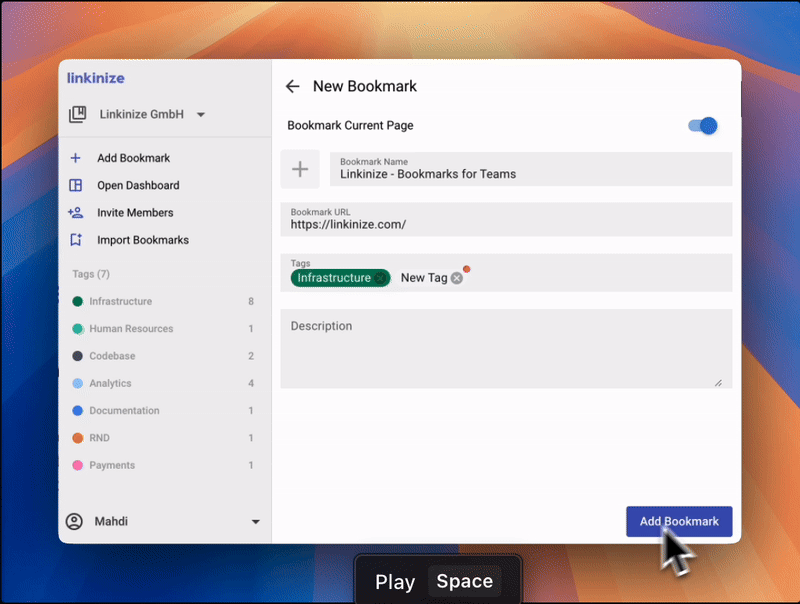The image size is (800, 604).
Task: Click the New Bookmark title
Action: pyautogui.click(x=365, y=86)
